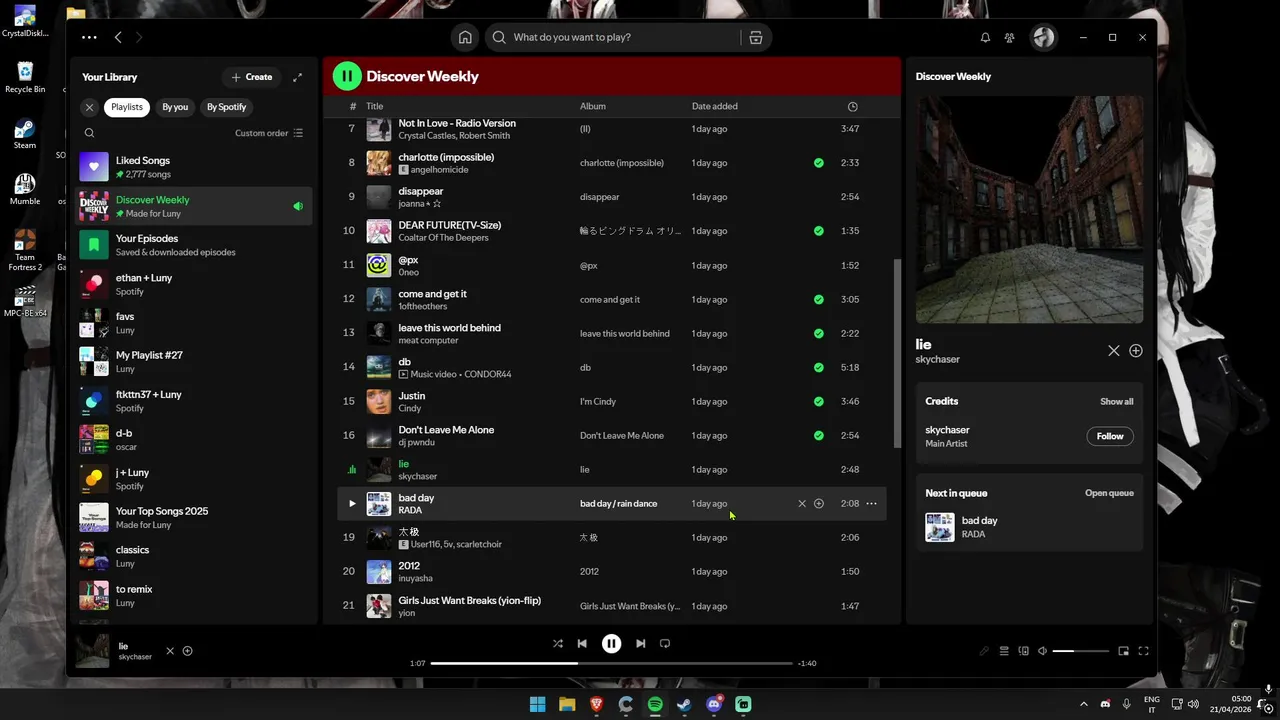Play the bad day track row
1280x720 pixels.
[x=351, y=504]
